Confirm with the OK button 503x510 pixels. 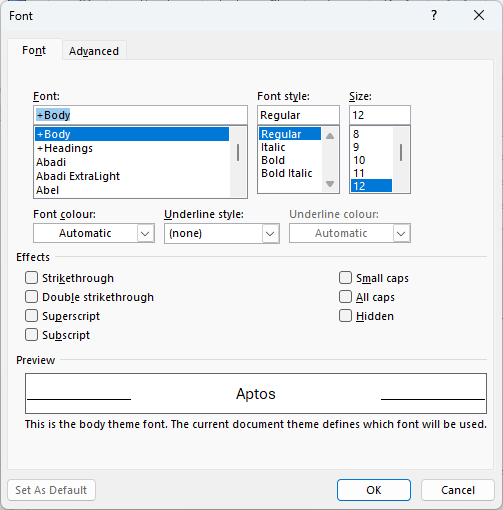click(374, 490)
